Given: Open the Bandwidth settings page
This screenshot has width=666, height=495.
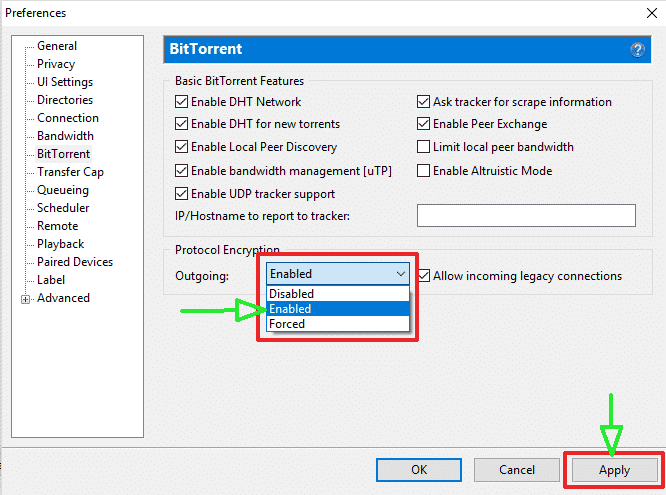Looking at the screenshot, I should point(65,136).
